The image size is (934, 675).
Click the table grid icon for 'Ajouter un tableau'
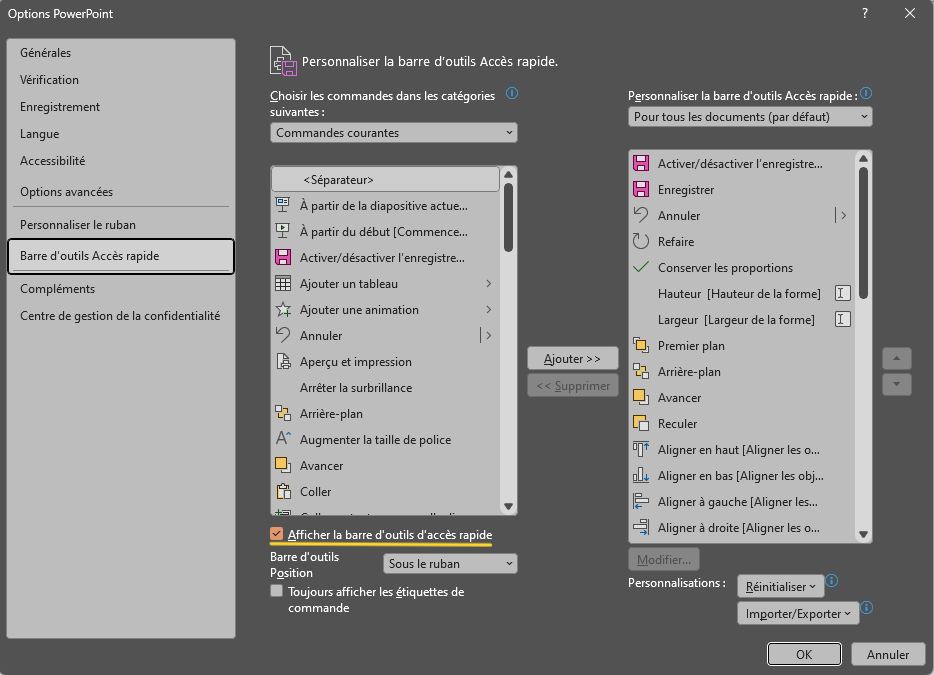pos(282,284)
